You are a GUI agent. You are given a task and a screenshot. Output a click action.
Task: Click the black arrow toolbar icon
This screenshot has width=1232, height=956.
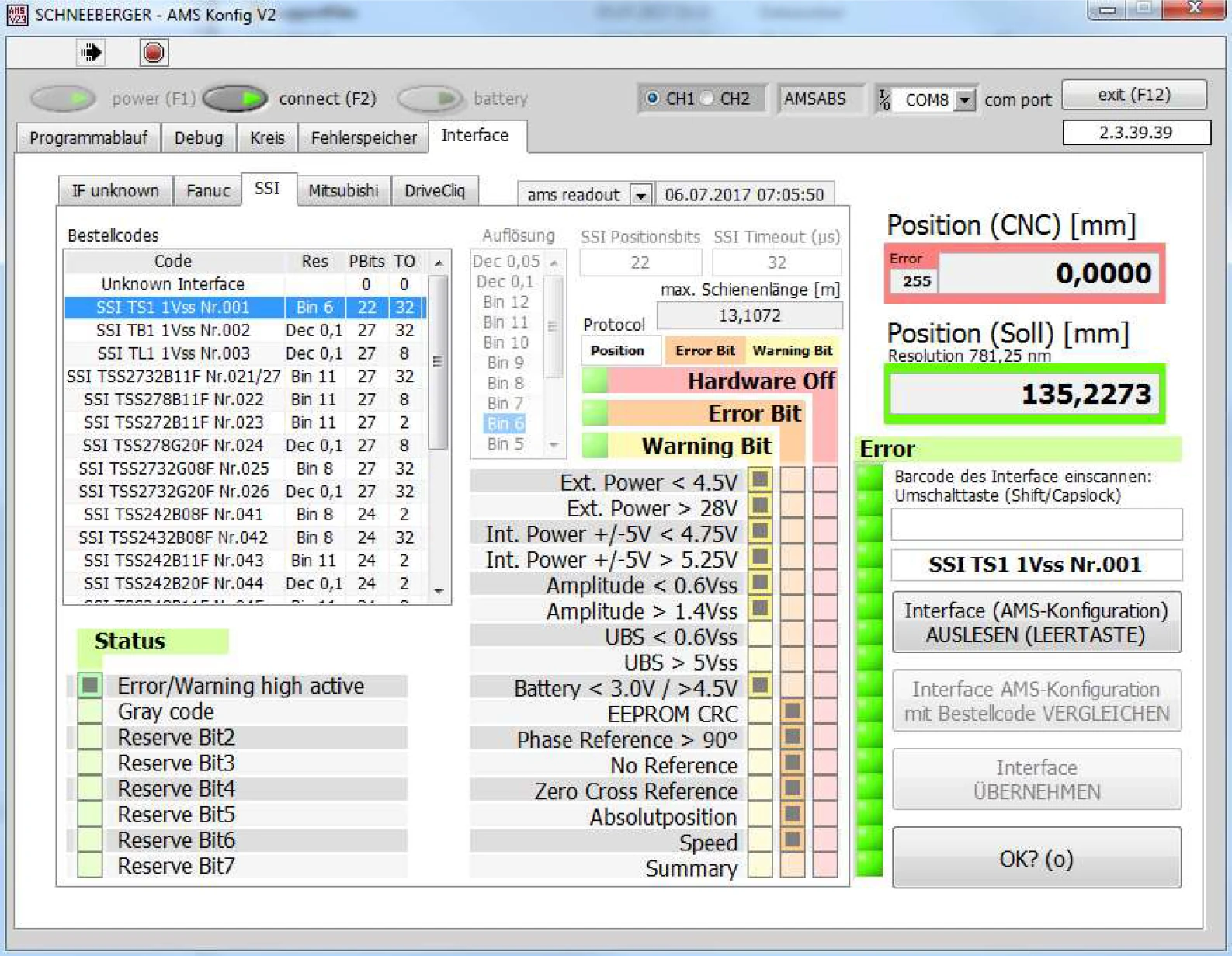tap(91, 53)
